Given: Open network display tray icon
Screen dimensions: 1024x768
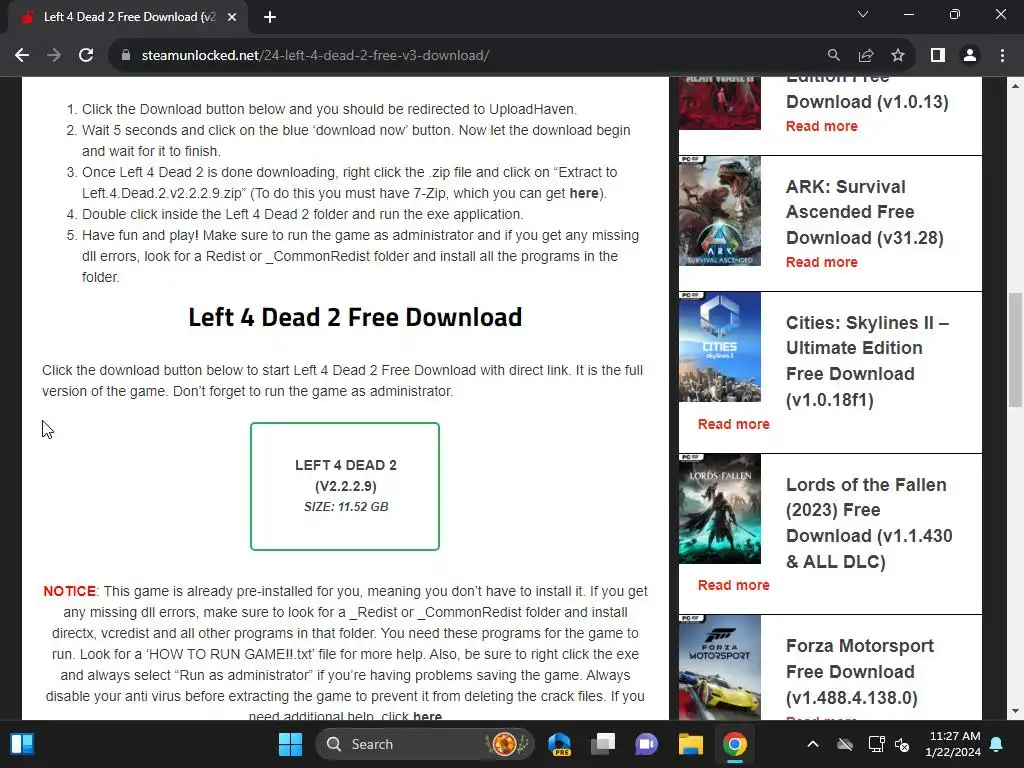Looking at the screenshot, I should pos(876,744).
